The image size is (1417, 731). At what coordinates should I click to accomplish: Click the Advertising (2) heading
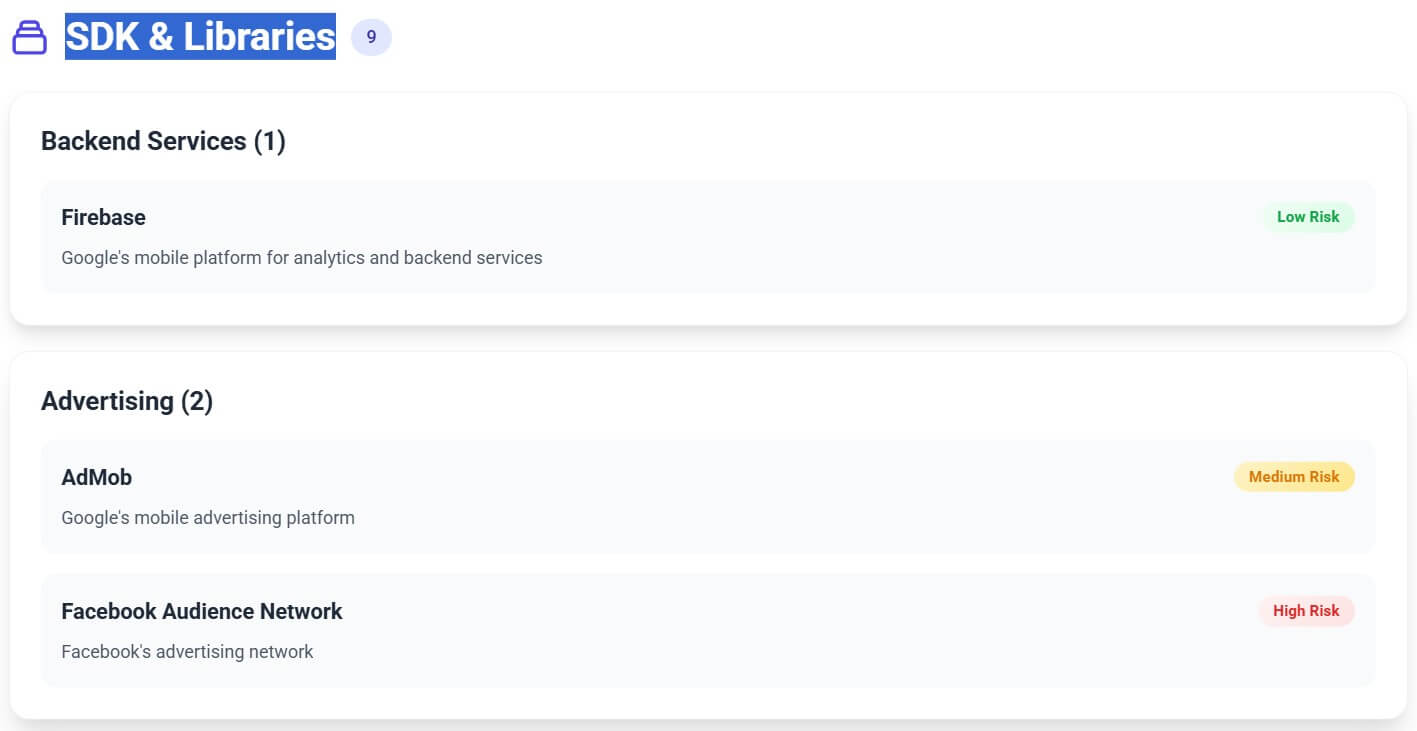click(127, 400)
